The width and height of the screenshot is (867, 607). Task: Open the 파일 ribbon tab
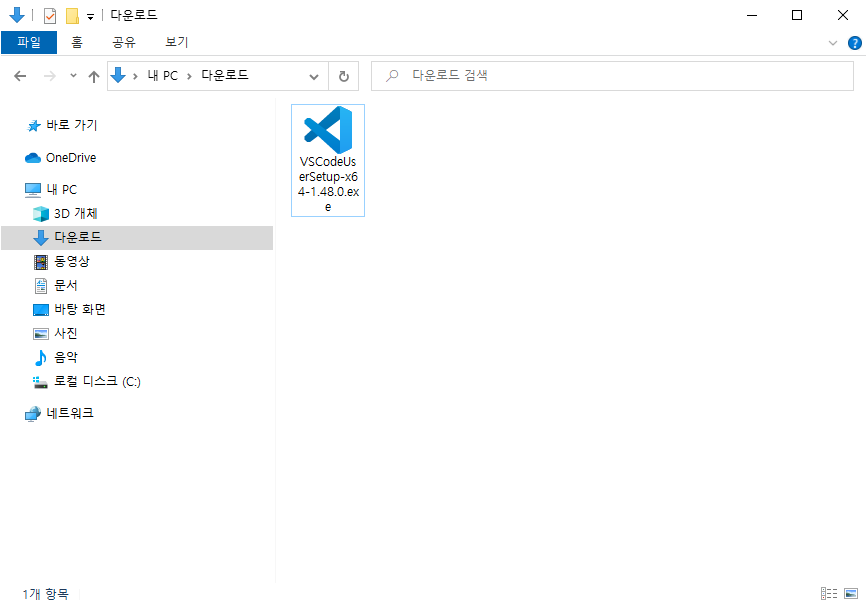click(x=29, y=42)
